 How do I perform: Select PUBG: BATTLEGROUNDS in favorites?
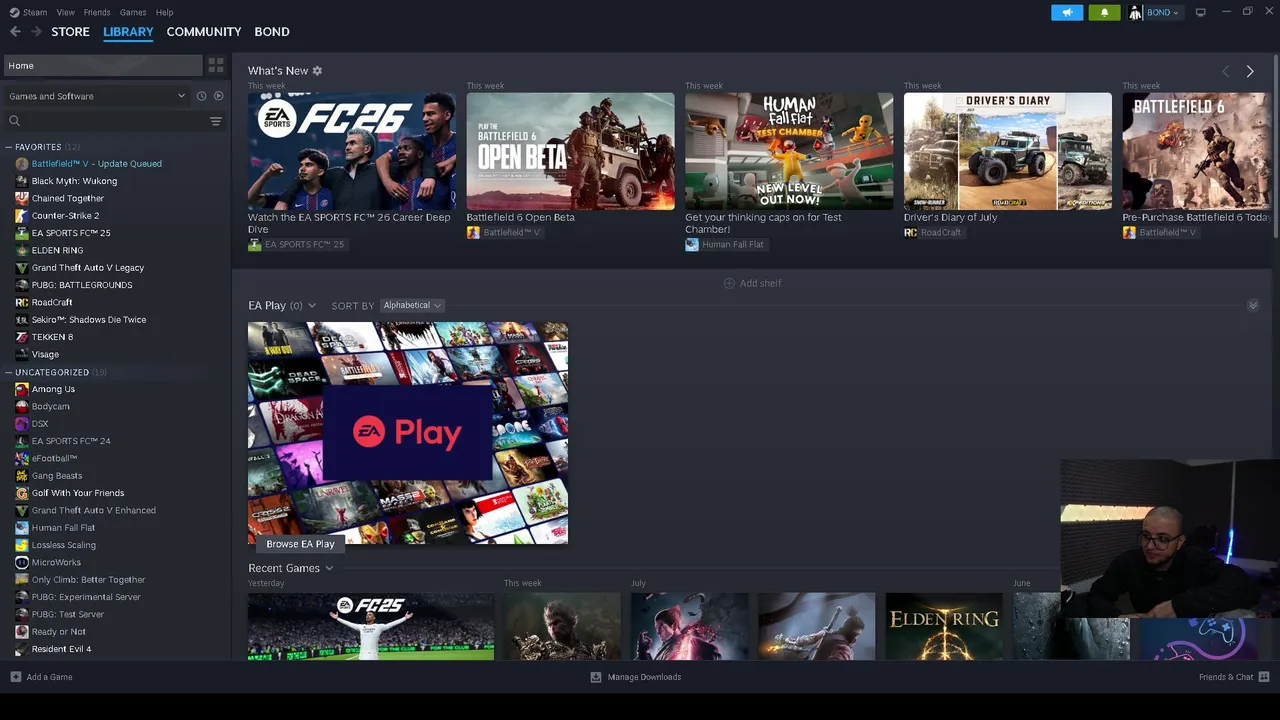tap(82, 285)
